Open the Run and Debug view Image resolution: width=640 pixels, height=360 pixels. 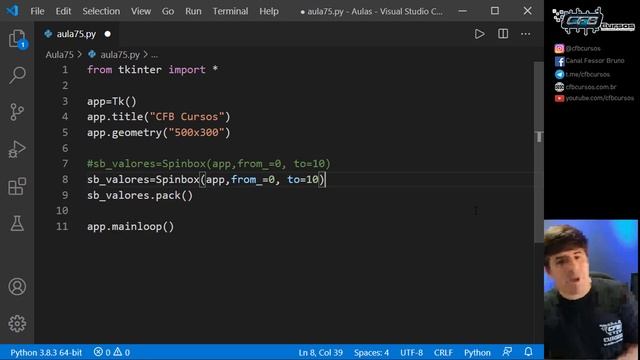click(x=17, y=149)
